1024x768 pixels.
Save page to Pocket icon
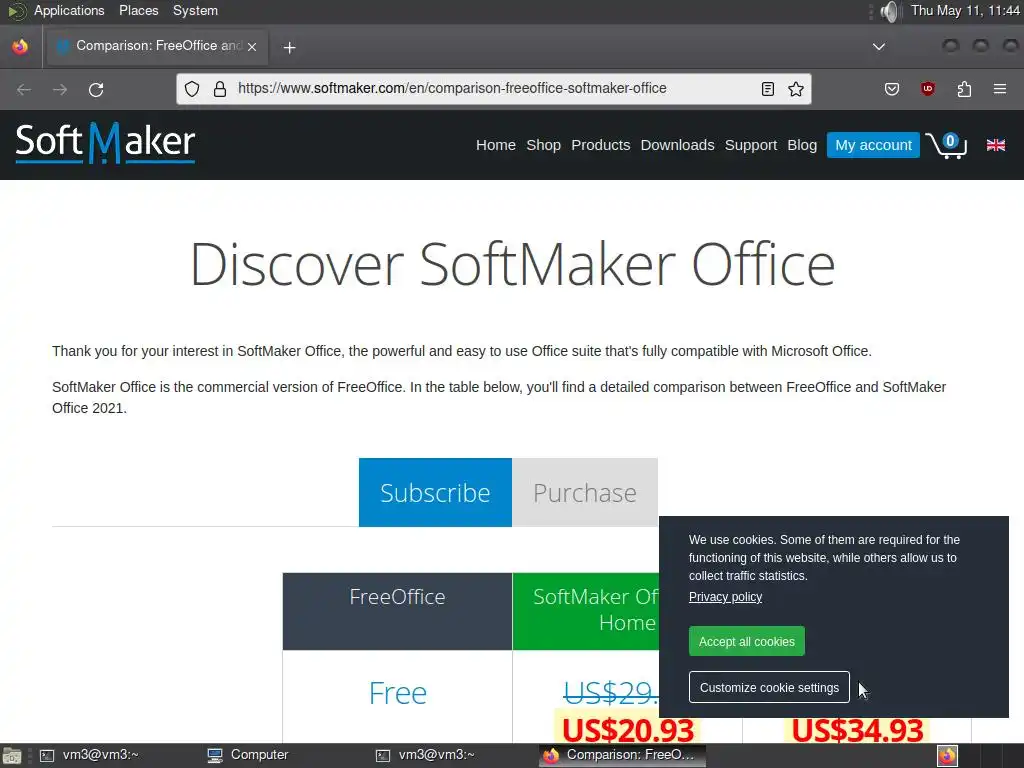click(891, 89)
